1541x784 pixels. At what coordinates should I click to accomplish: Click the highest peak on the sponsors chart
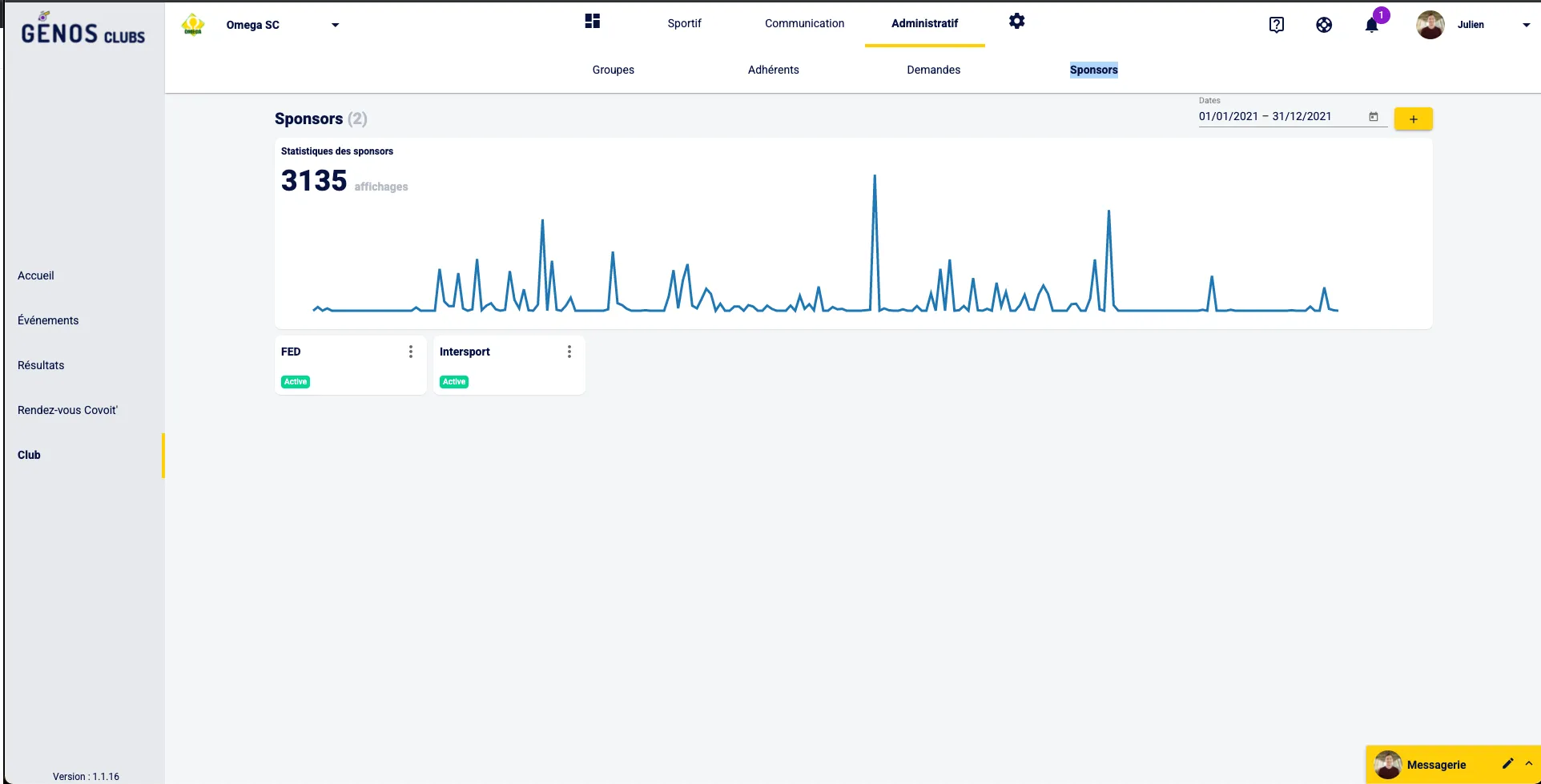pyautogui.click(x=875, y=177)
